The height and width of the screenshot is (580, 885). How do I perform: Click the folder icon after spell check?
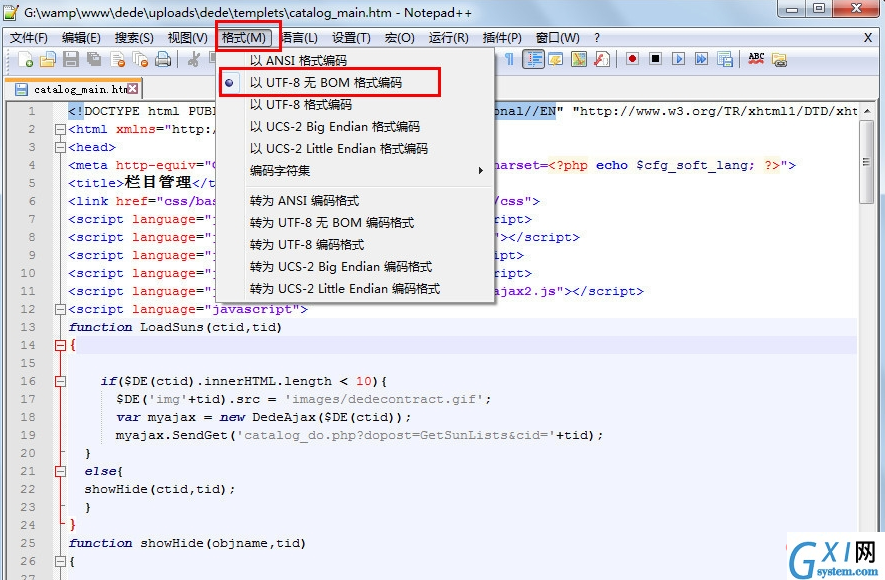pyautogui.click(x=779, y=59)
